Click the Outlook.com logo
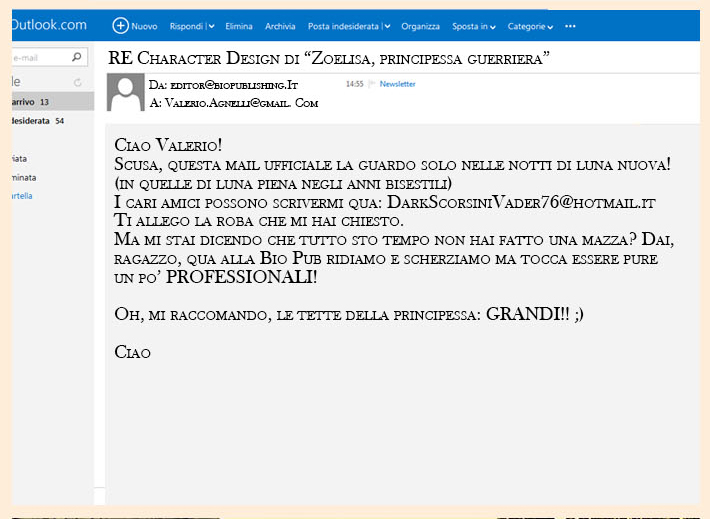This screenshot has height=519, width=710. click(49, 24)
